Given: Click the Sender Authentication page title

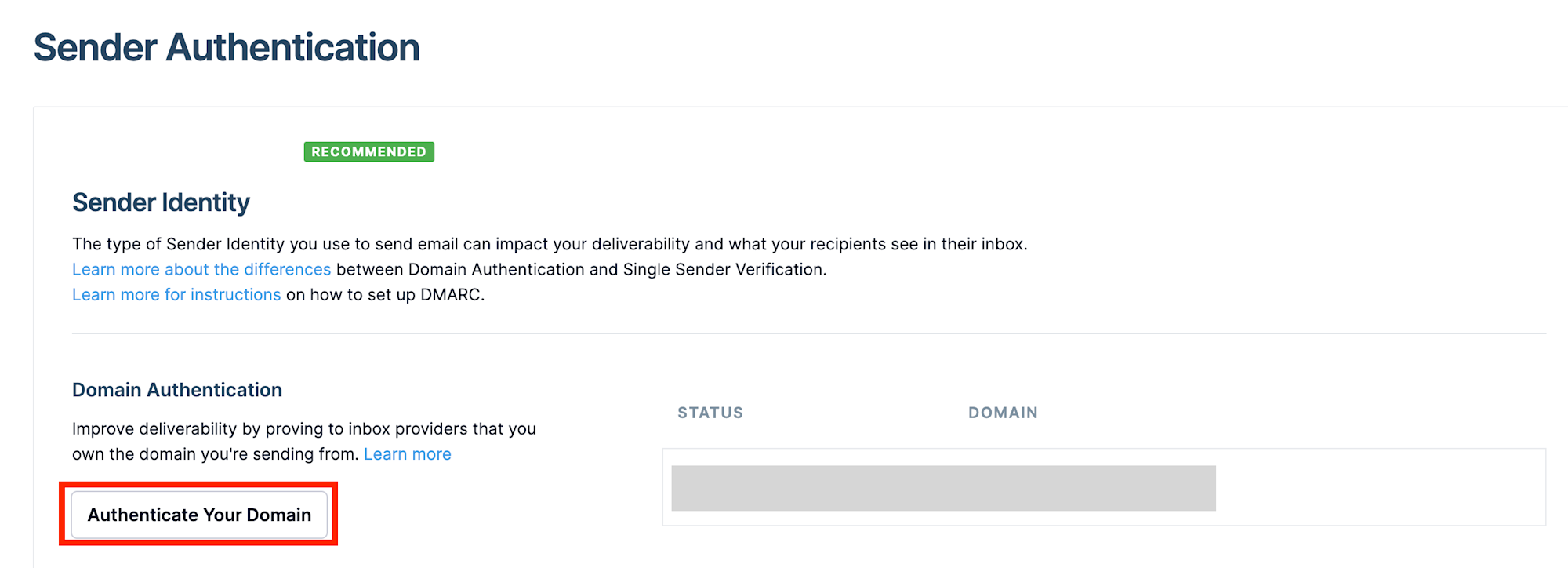Looking at the screenshot, I should tap(227, 47).
